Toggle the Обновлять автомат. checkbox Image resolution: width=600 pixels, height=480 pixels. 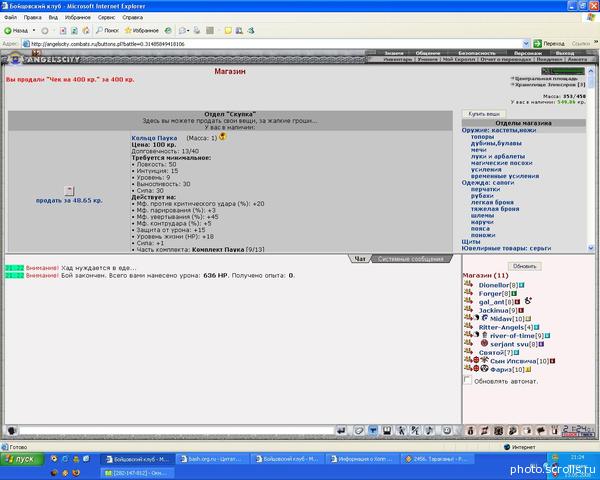(x=468, y=380)
